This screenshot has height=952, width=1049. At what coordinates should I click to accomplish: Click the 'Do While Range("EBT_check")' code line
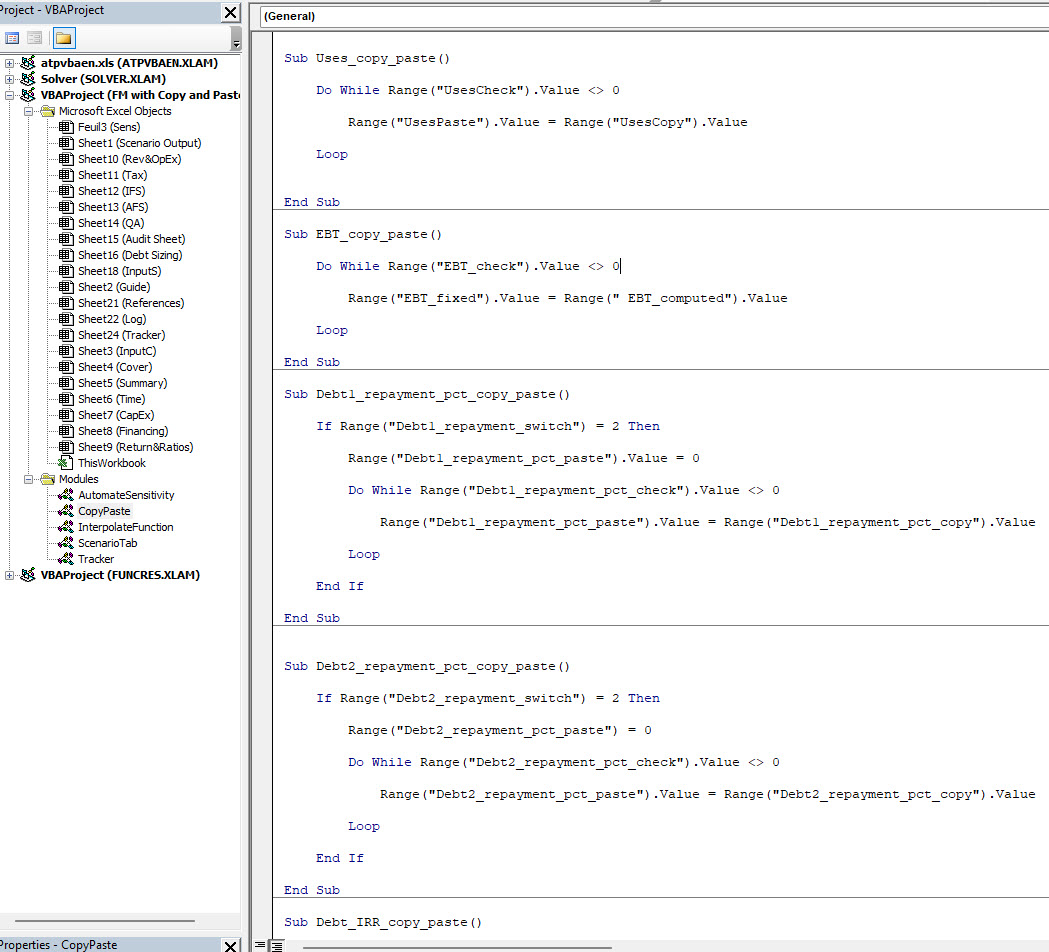[x=468, y=266]
